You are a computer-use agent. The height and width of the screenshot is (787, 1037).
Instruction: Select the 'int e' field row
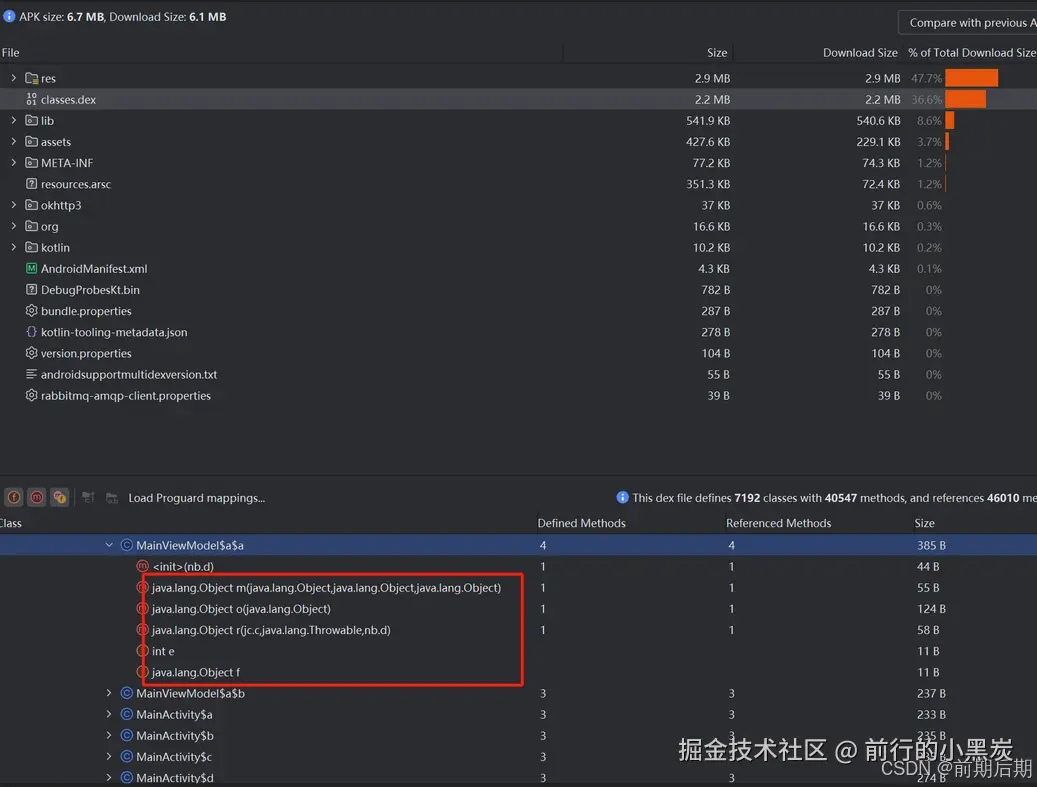163,651
